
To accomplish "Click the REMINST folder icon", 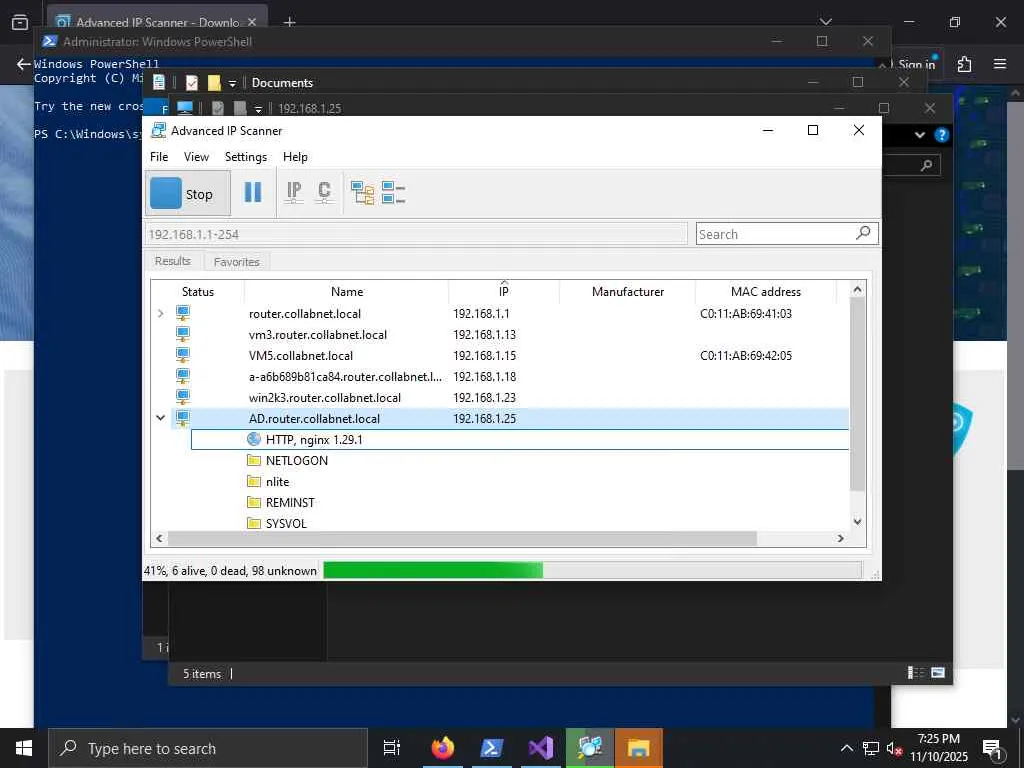I will (x=254, y=502).
